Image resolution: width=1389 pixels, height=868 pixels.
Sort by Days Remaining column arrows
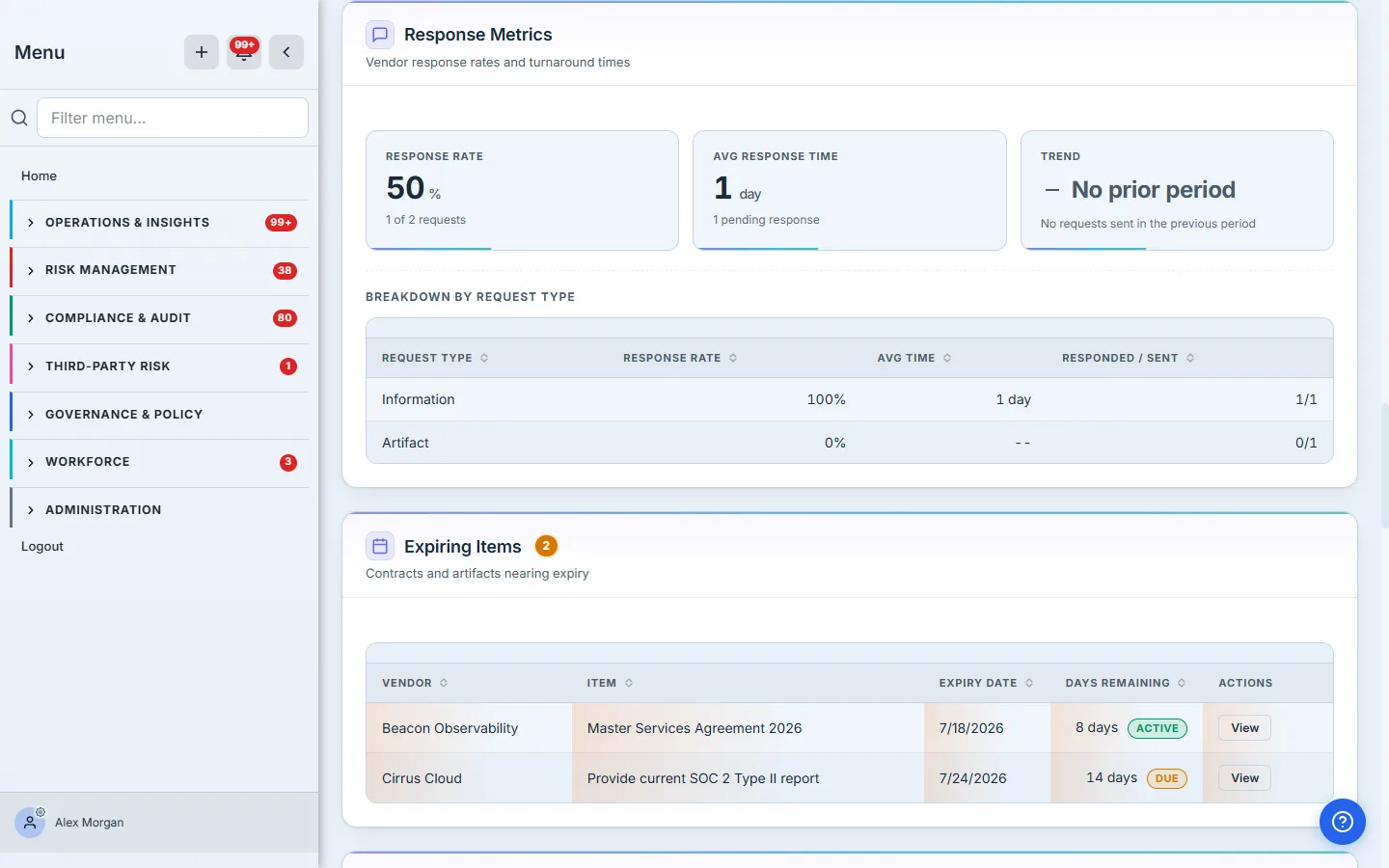(1182, 683)
